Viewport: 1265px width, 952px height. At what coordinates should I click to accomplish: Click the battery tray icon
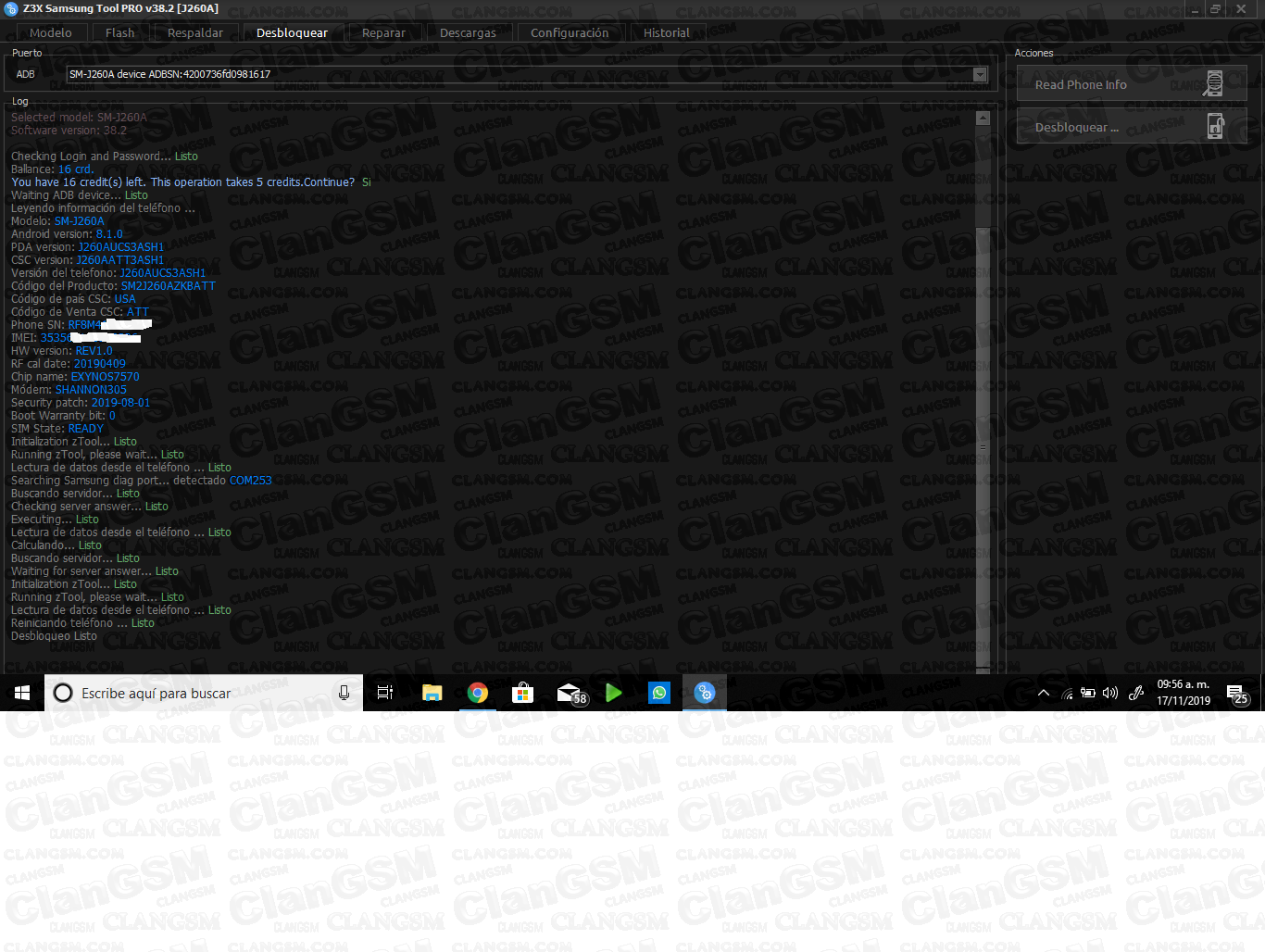1089,693
